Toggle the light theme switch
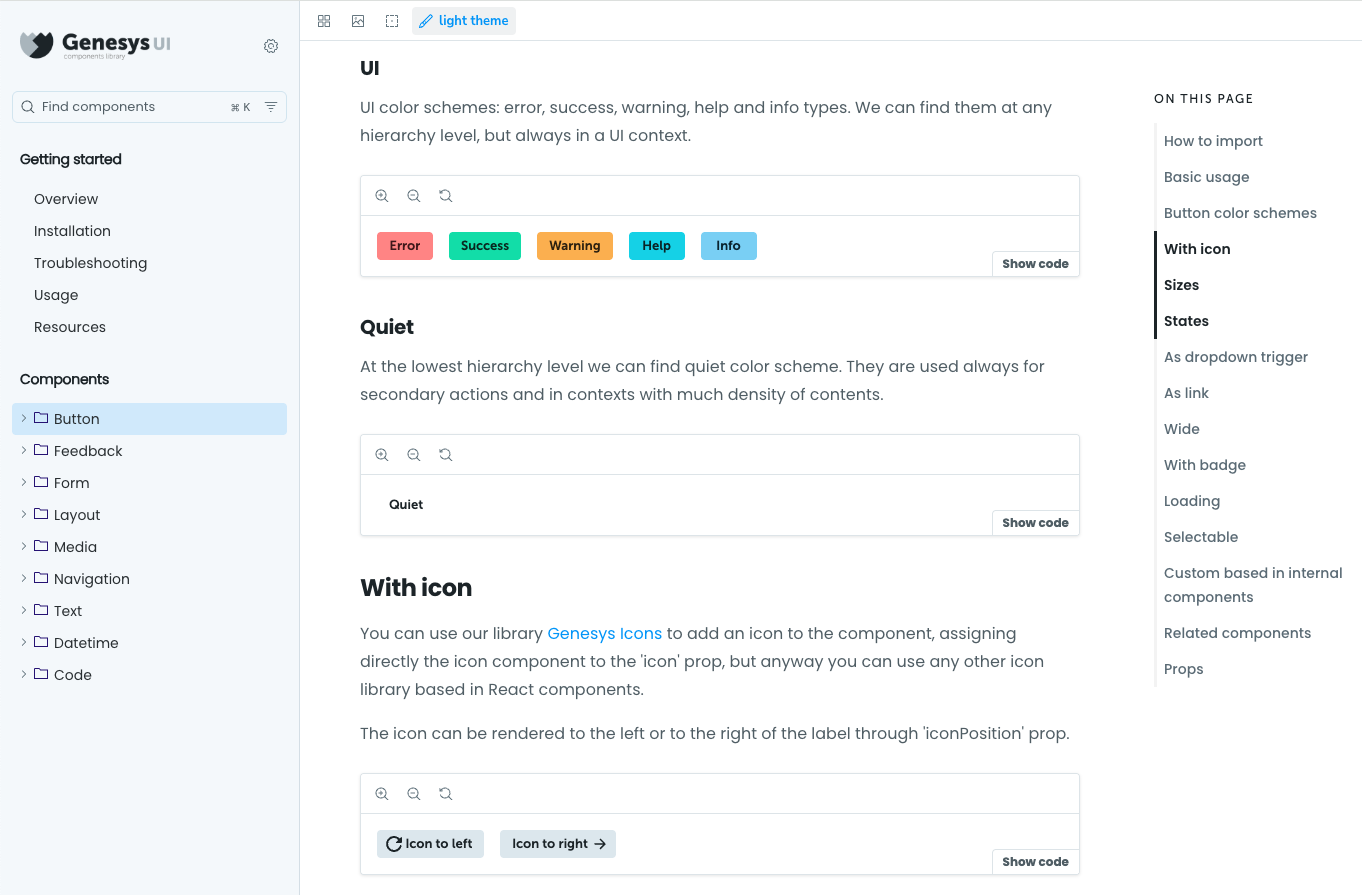The height and width of the screenshot is (895, 1362). point(463,20)
